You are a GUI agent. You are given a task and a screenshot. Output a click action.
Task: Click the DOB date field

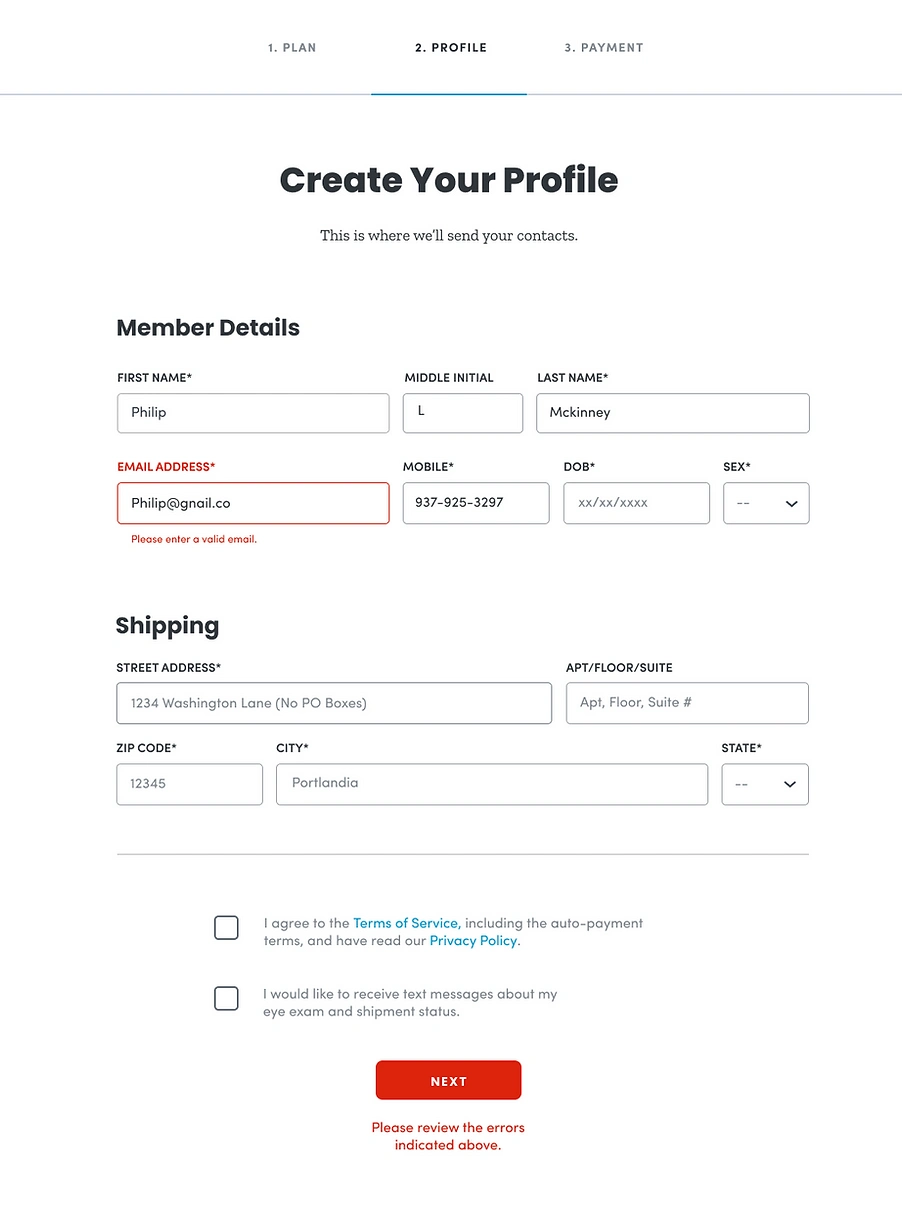click(636, 503)
